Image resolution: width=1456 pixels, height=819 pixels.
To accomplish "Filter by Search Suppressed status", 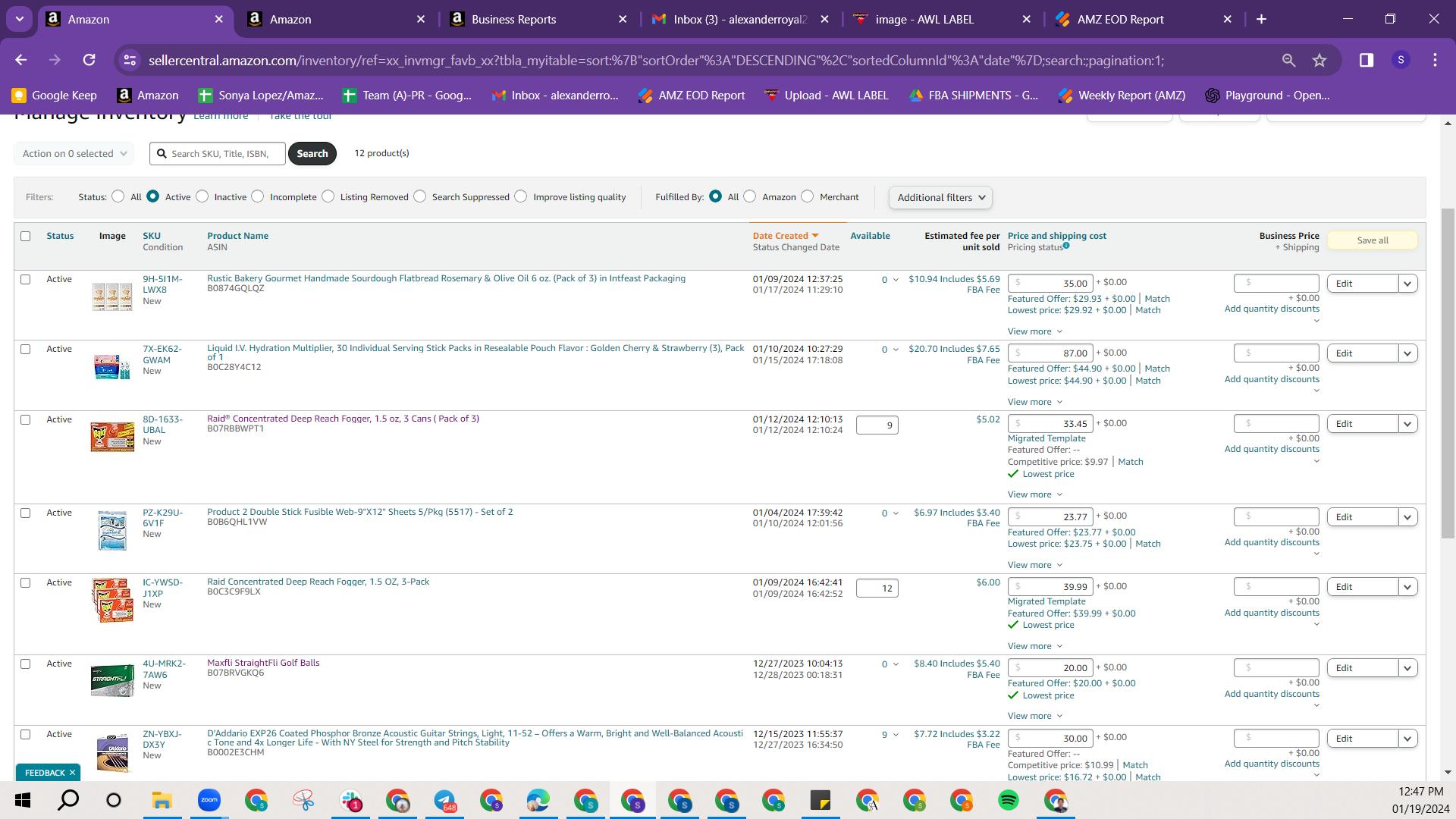I will pyautogui.click(x=420, y=196).
